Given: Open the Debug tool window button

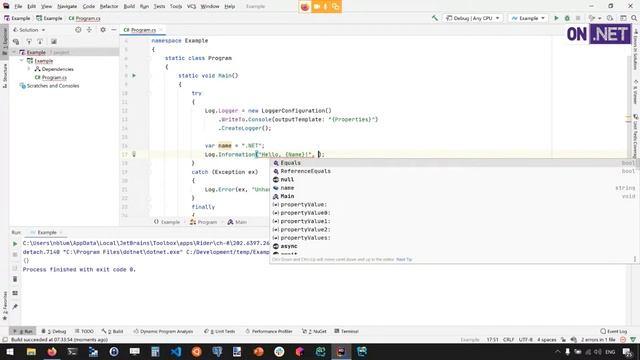Looking at the screenshot, I should [x=53, y=331].
